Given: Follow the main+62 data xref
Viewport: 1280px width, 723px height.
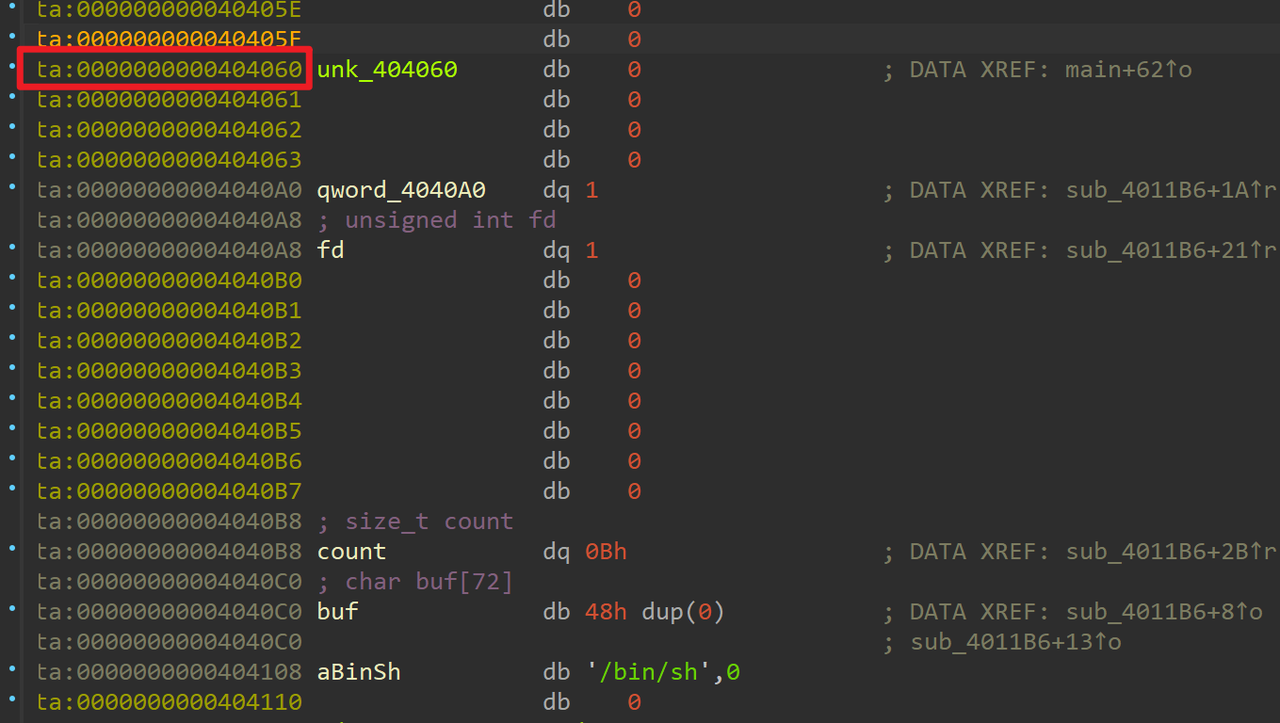Looking at the screenshot, I should click(1129, 70).
